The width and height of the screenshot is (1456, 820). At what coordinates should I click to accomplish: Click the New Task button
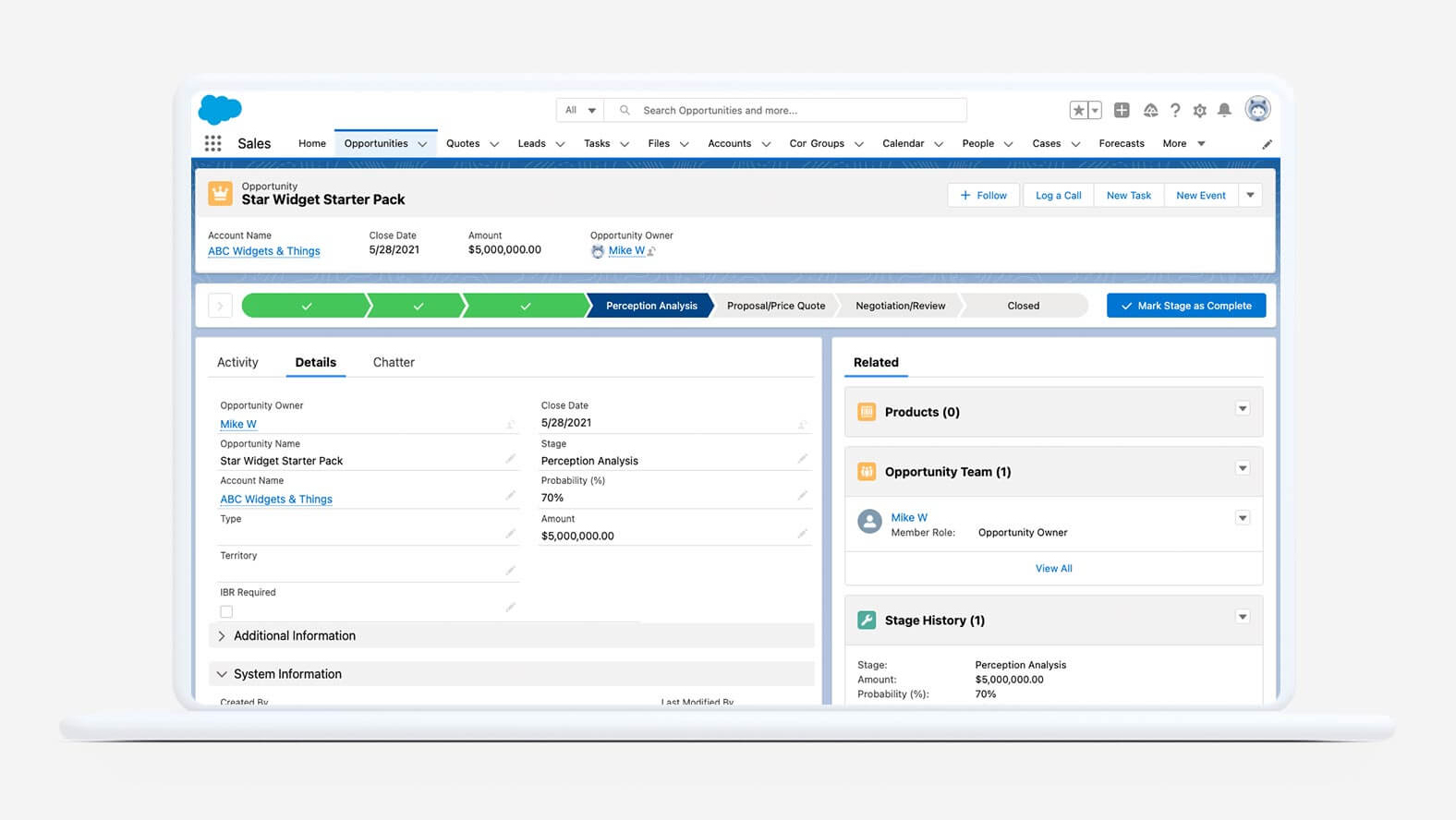pyautogui.click(x=1129, y=195)
